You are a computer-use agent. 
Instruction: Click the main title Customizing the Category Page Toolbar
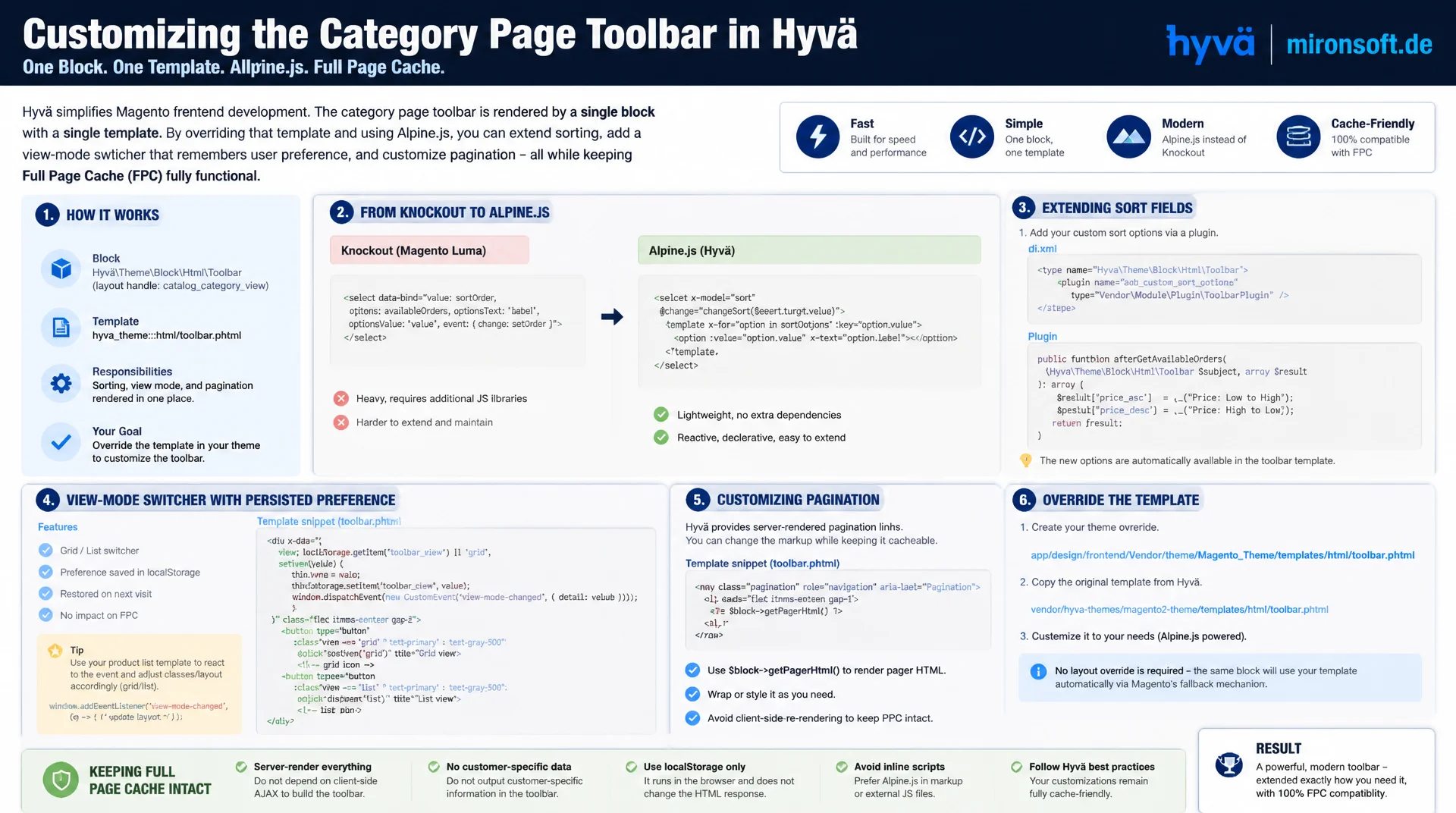pyautogui.click(x=440, y=33)
